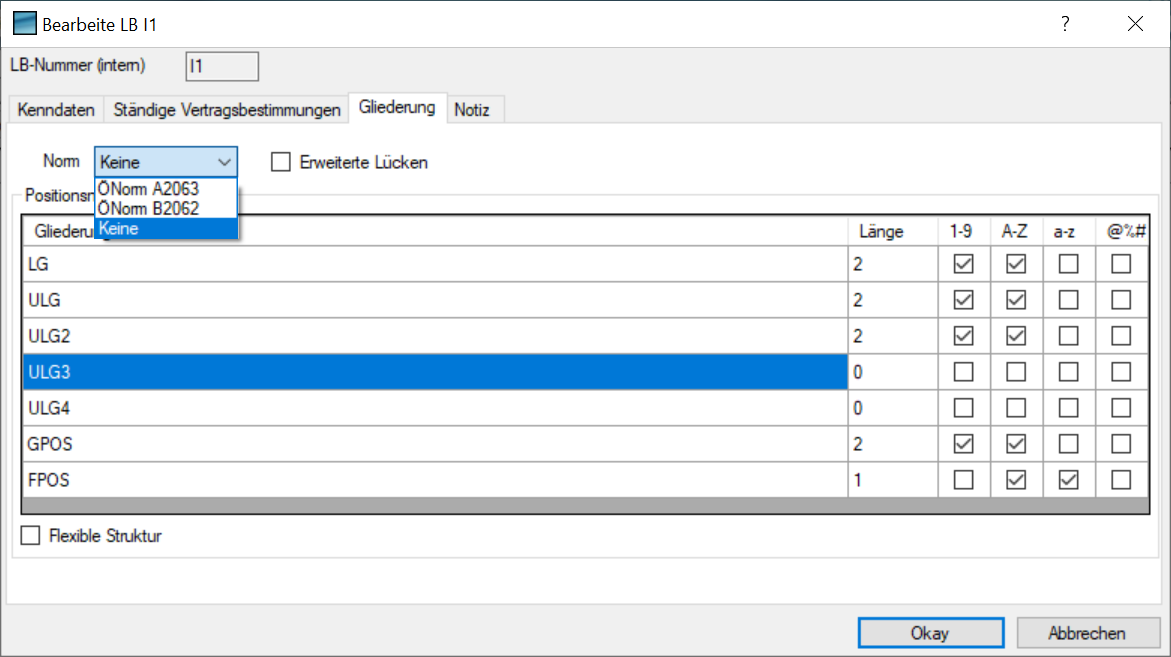1171x657 pixels.
Task: Collapse the Norm dropdown arrow
Action: (x=224, y=162)
